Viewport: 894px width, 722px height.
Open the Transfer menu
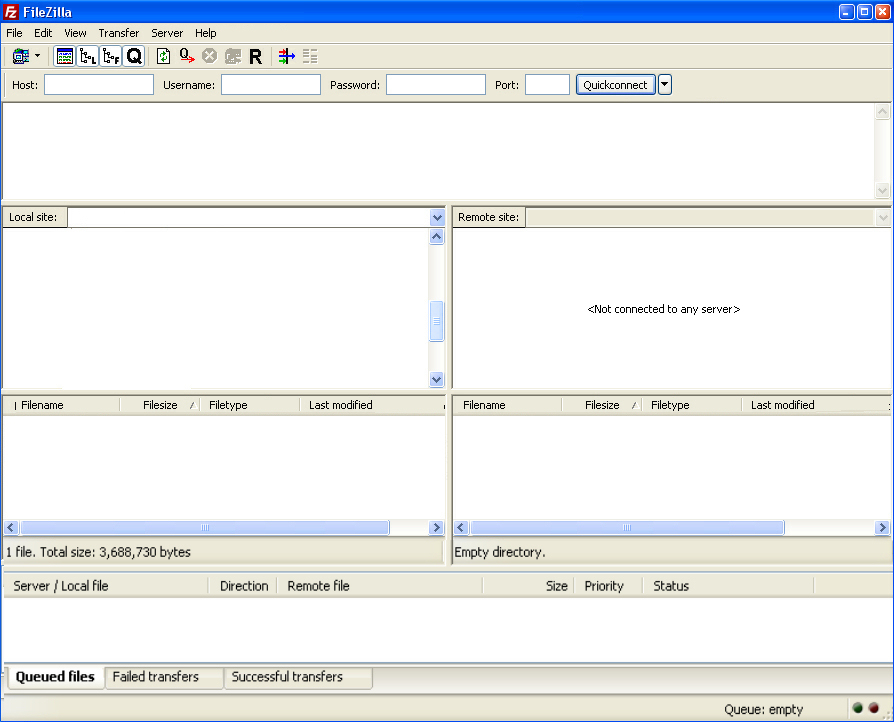click(x=119, y=33)
